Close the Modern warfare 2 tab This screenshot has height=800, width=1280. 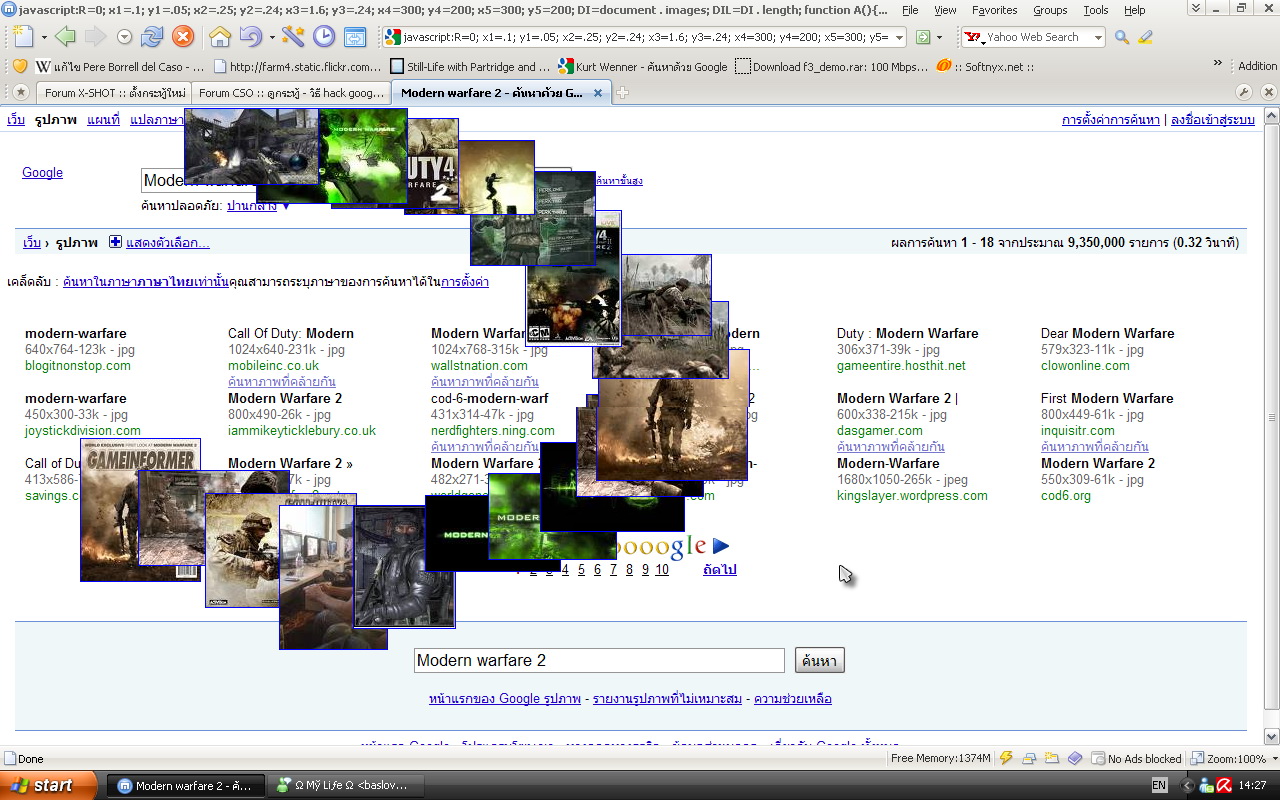[598, 93]
